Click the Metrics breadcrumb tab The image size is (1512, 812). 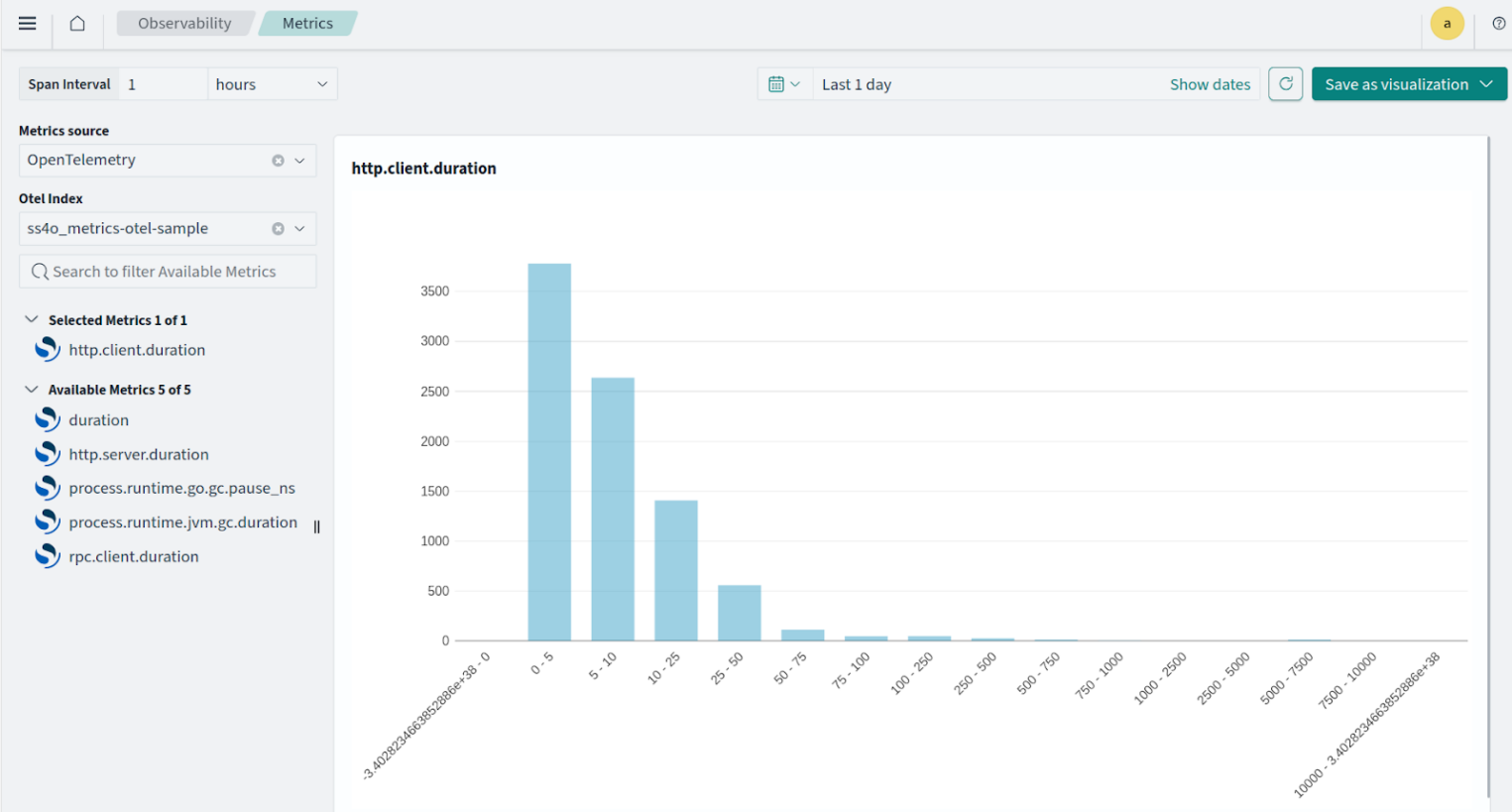point(307,24)
